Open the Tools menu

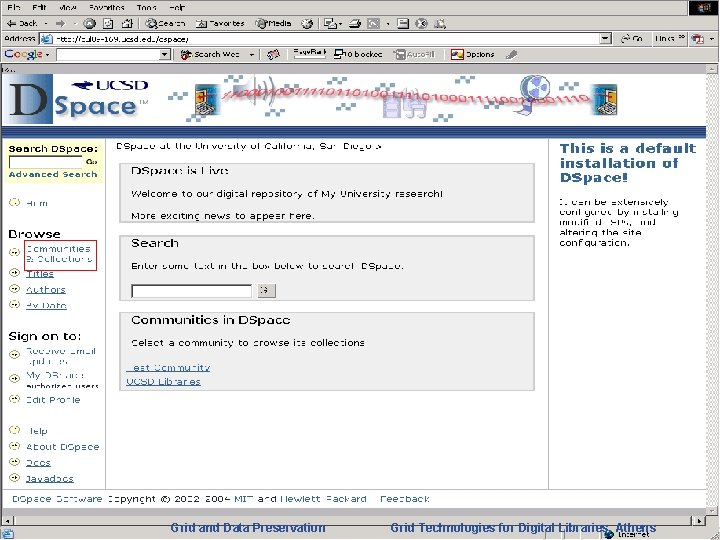point(146,7)
